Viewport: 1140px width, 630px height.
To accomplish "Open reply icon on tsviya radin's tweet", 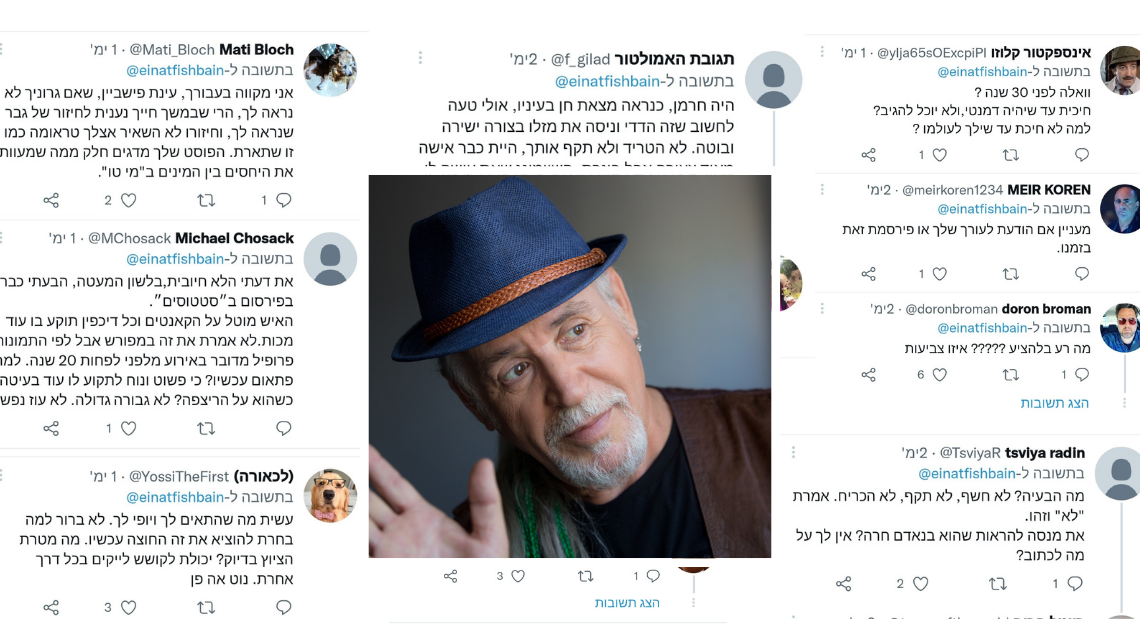I will click(x=1075, y=583).
